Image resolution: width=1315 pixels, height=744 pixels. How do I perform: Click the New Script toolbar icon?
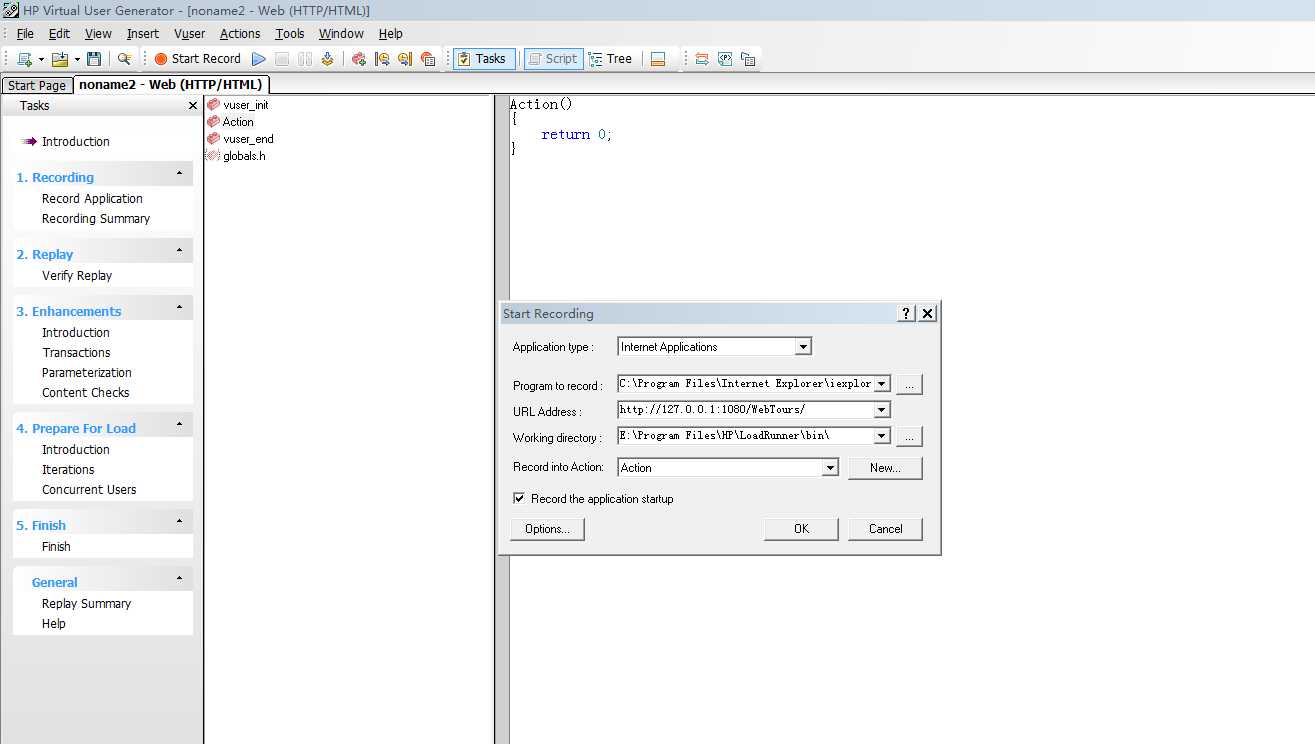click(x=24, y=59)
